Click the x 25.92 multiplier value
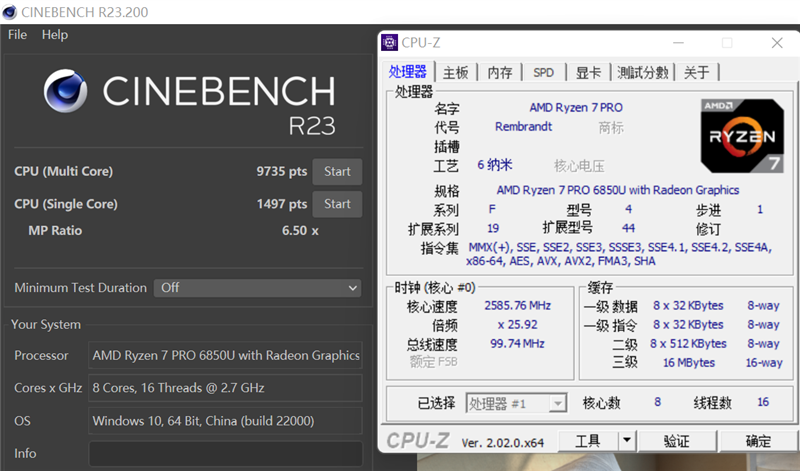Screen dimensions: 800x471 (x=517, y=325)
